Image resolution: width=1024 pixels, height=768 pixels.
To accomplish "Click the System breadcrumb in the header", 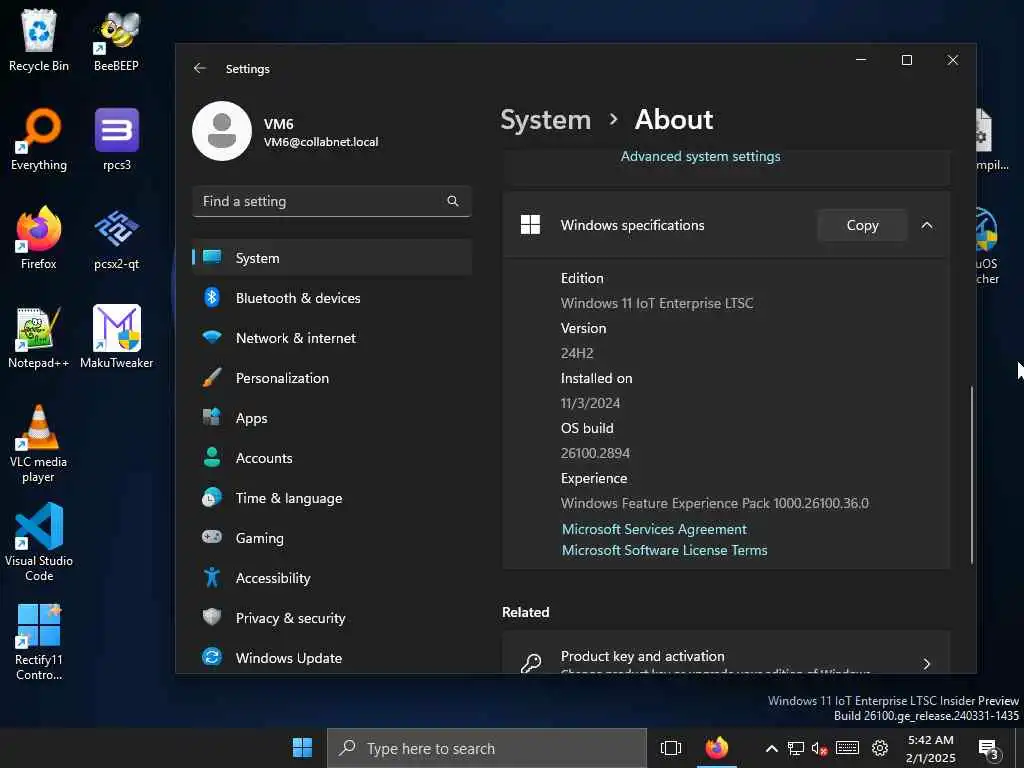I will tap(545, 120).
